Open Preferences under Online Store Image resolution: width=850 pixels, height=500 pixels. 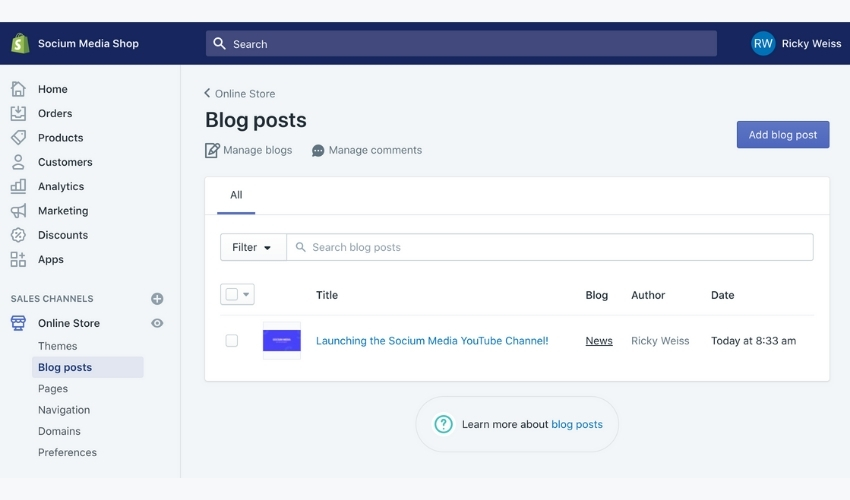click(x=67, y=452)
